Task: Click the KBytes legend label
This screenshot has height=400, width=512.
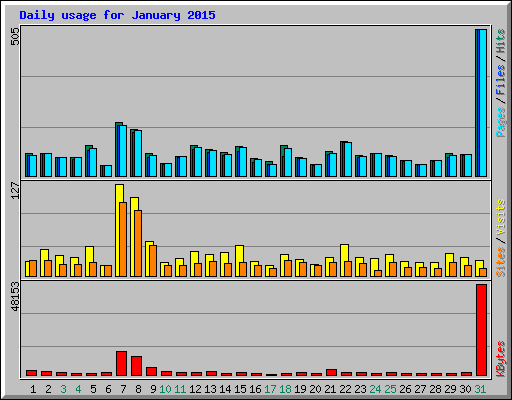Action: [x=500, y=359]
